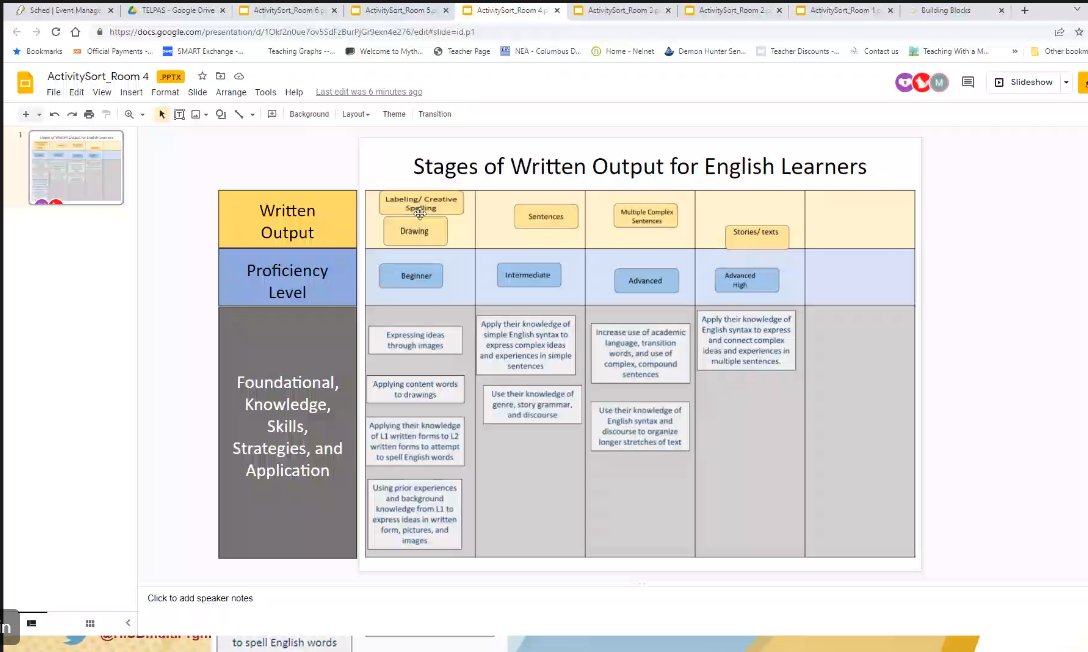
Task: Star the ActivitySort_Room 4 presentation
Action: point(202,76)
